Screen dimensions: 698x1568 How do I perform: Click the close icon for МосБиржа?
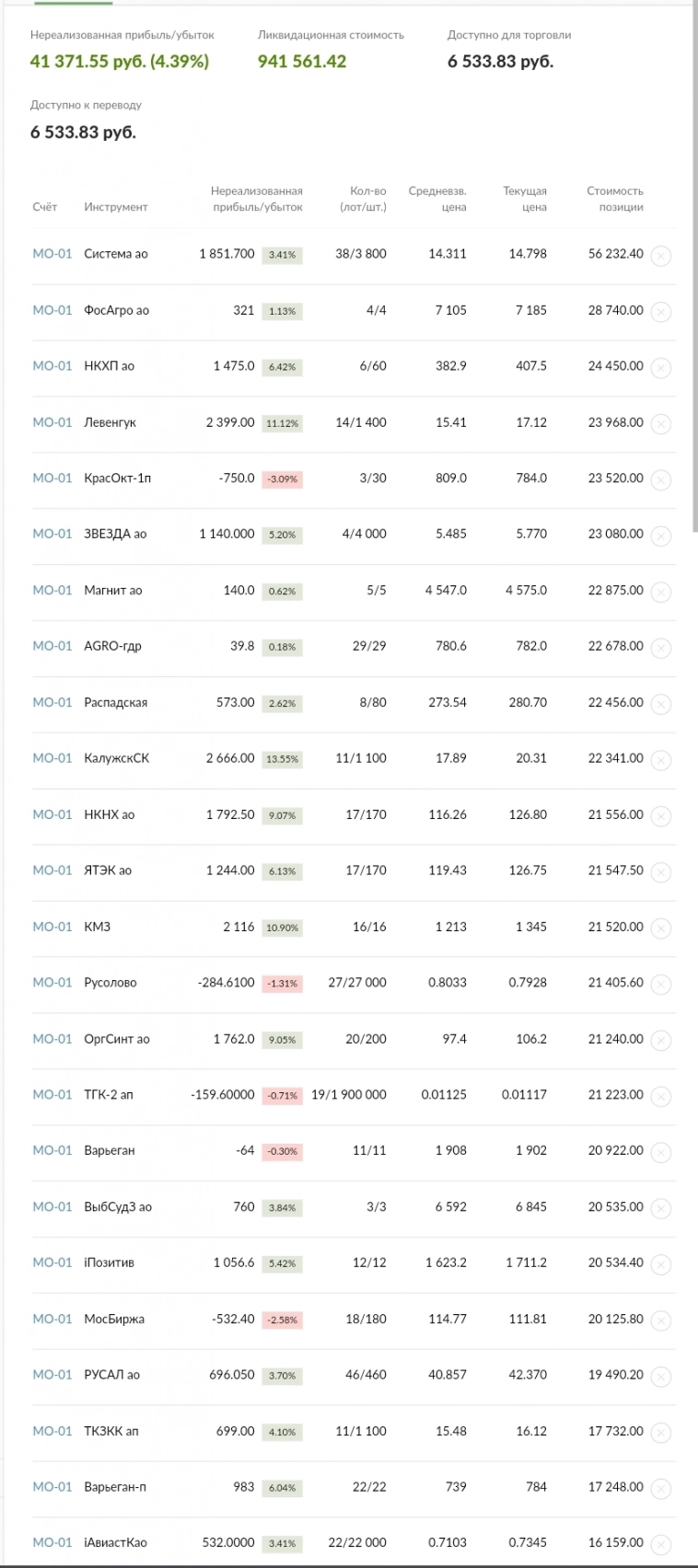(x=660, y=1320)
